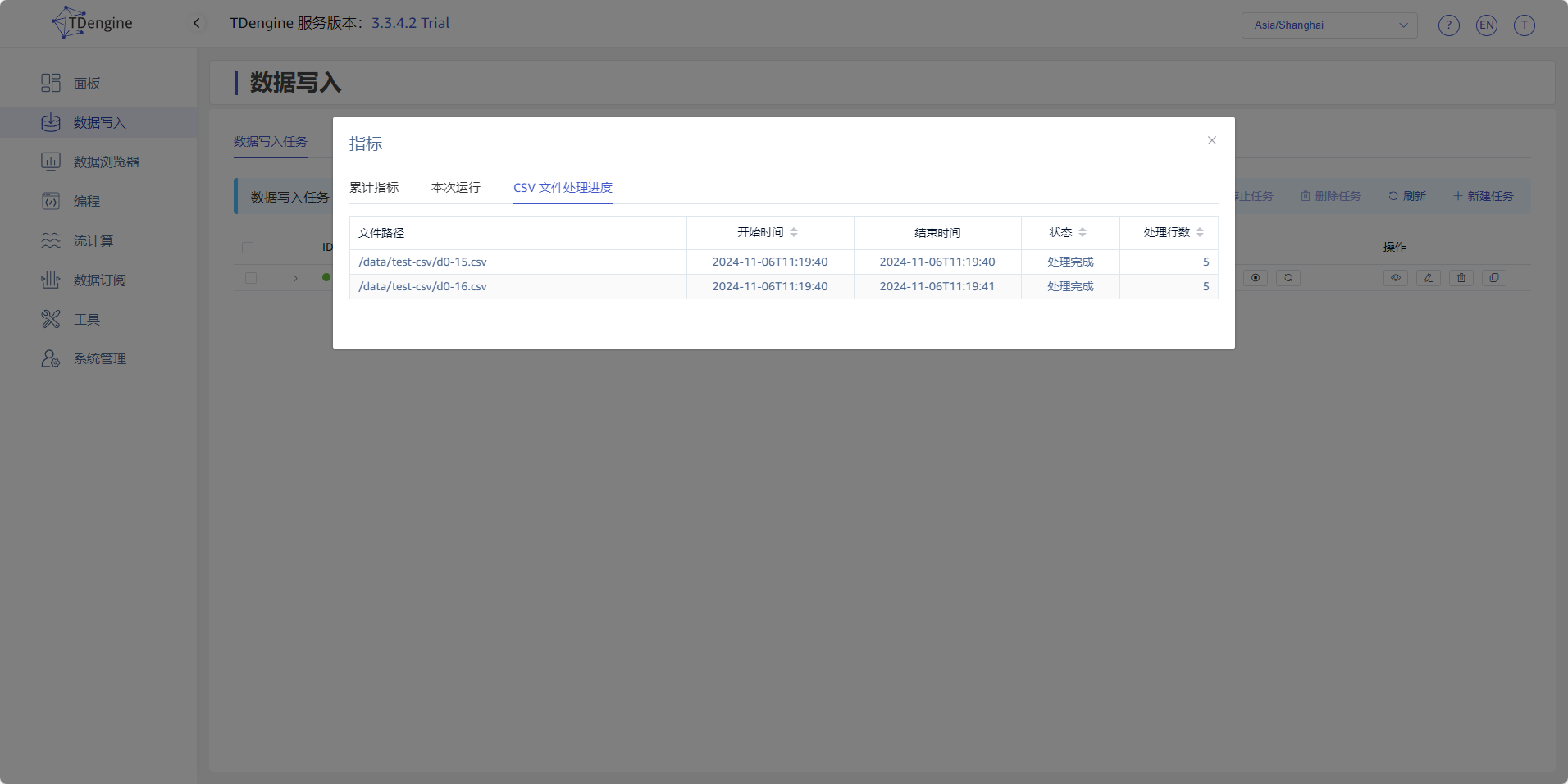Collapse the sidebar with the chevron
This screenshot has width=1568, height=784.
point(197,23)
